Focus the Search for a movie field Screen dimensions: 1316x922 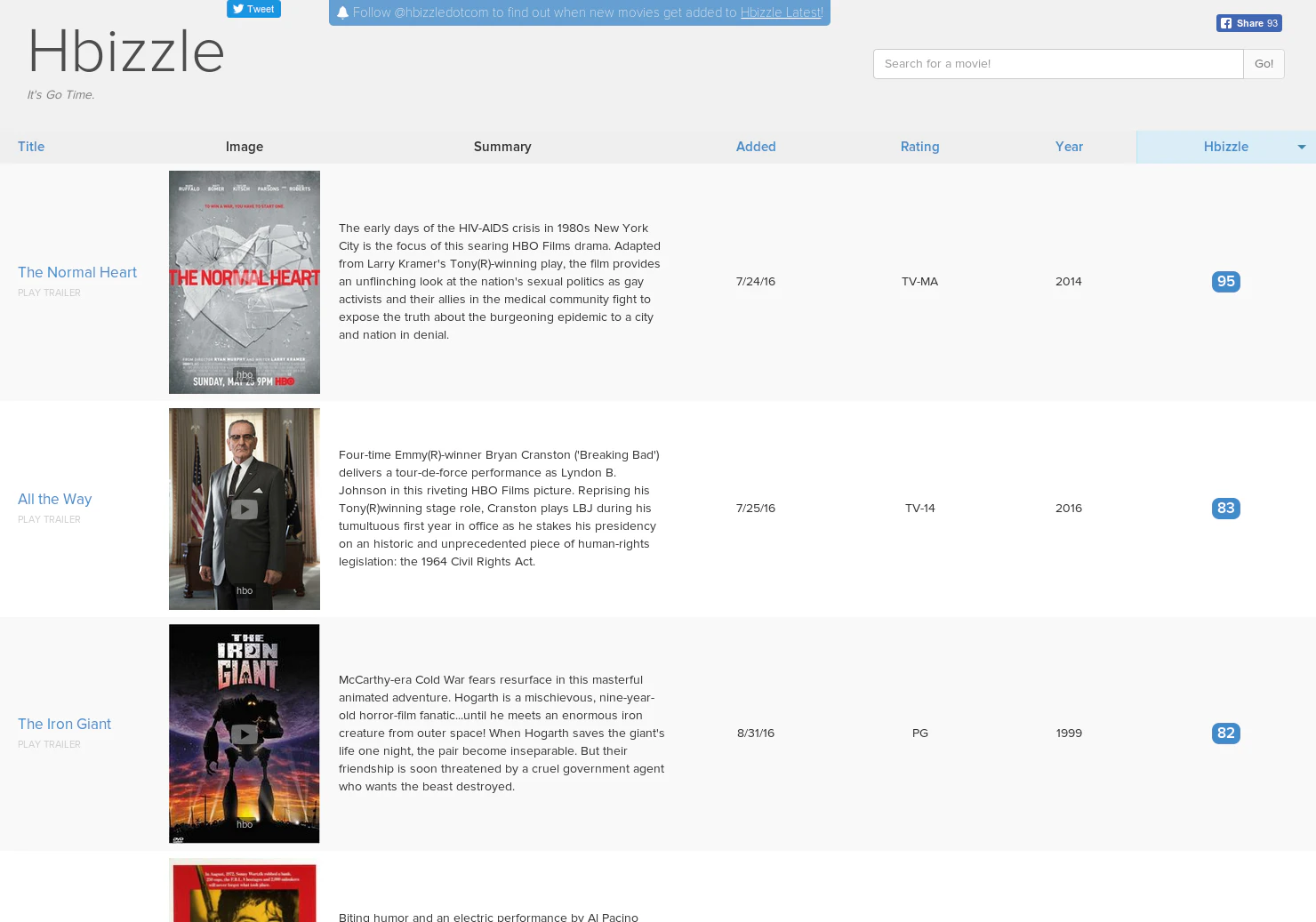[1058, 64]
